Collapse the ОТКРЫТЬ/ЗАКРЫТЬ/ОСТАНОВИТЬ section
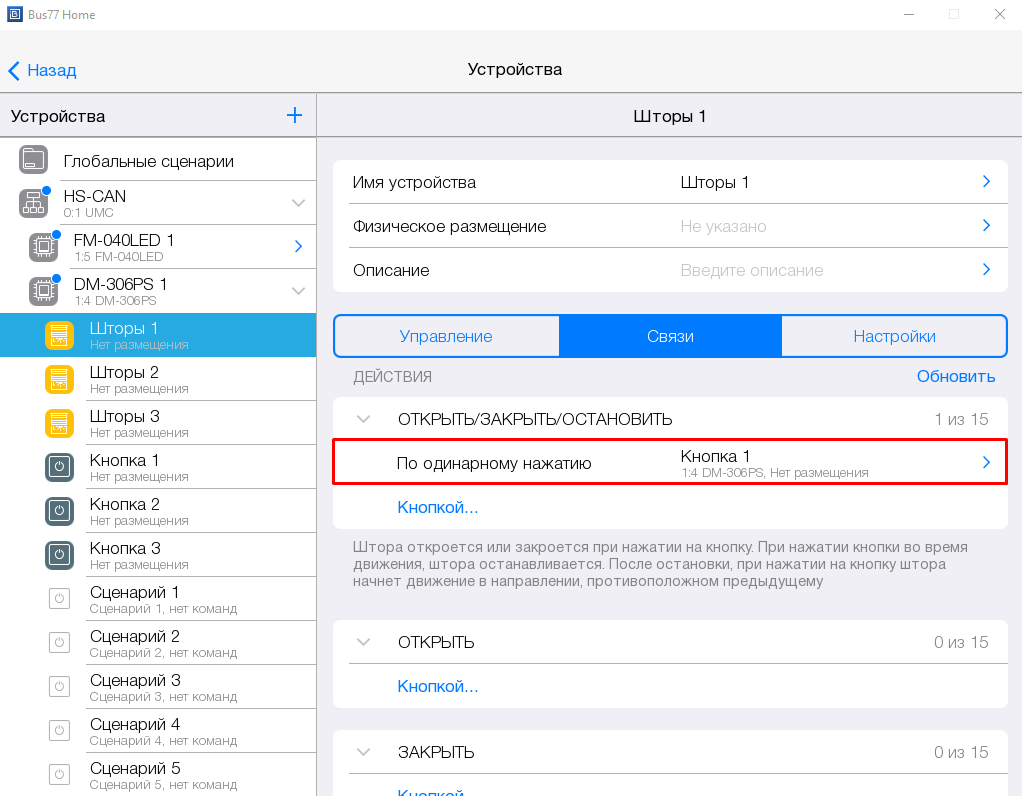 coord(364,419)
